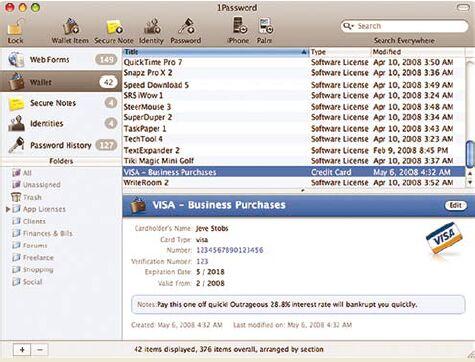This screenshot has height=362, width=475.
Task: Select the TechTool 4 row
Action: click(294, 139)
